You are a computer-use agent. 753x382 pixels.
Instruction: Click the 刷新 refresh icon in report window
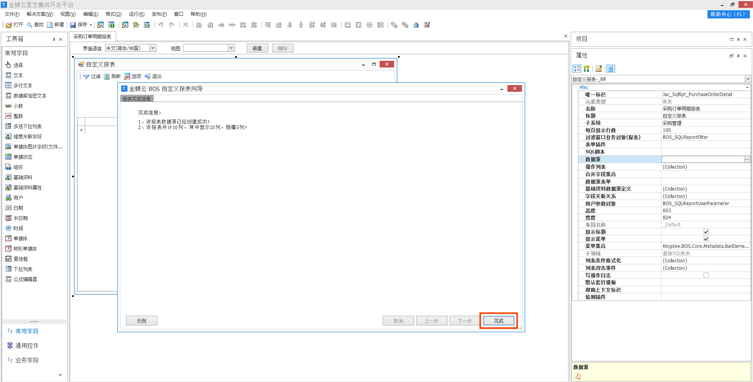click(107, 76)
